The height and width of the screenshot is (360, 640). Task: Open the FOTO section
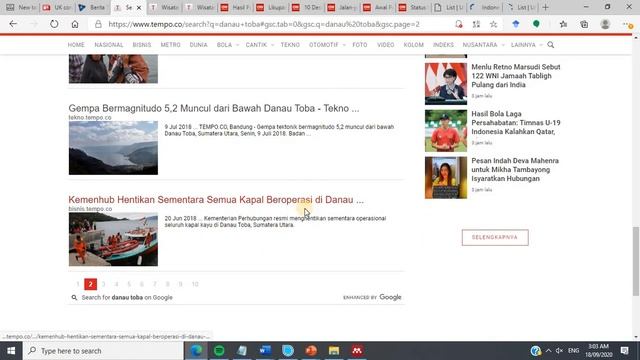click(360, 45)
